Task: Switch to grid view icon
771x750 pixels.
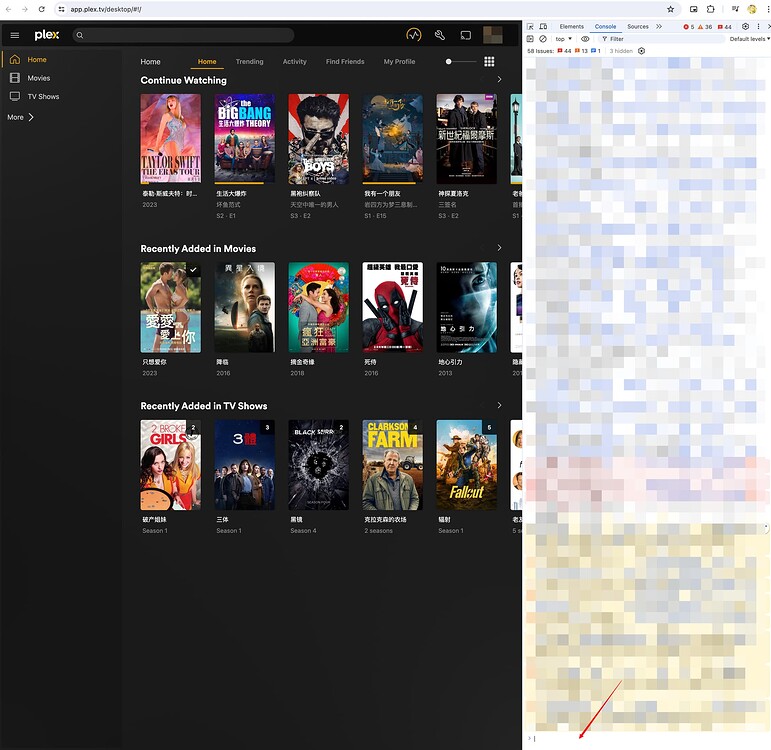Action: point(489,61)
